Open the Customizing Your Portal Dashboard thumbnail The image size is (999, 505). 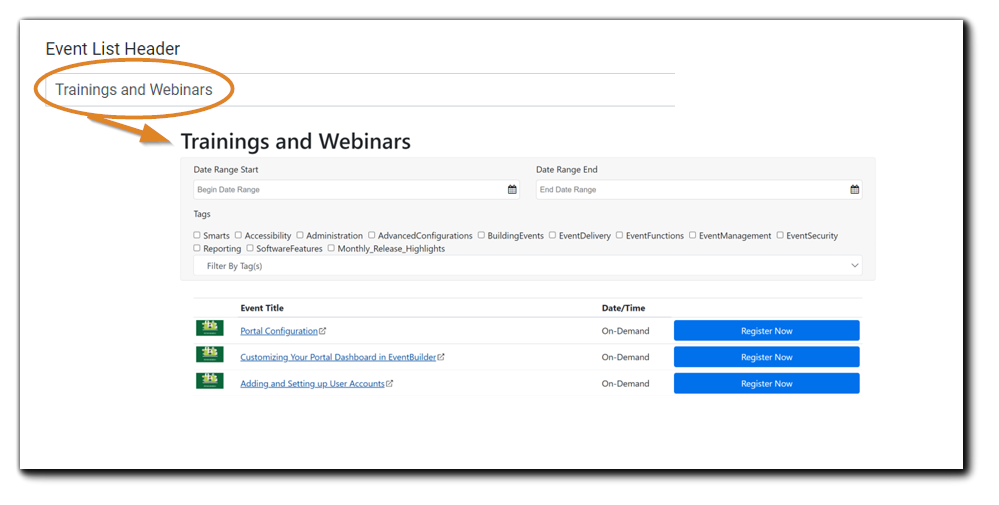coord(210,355)
